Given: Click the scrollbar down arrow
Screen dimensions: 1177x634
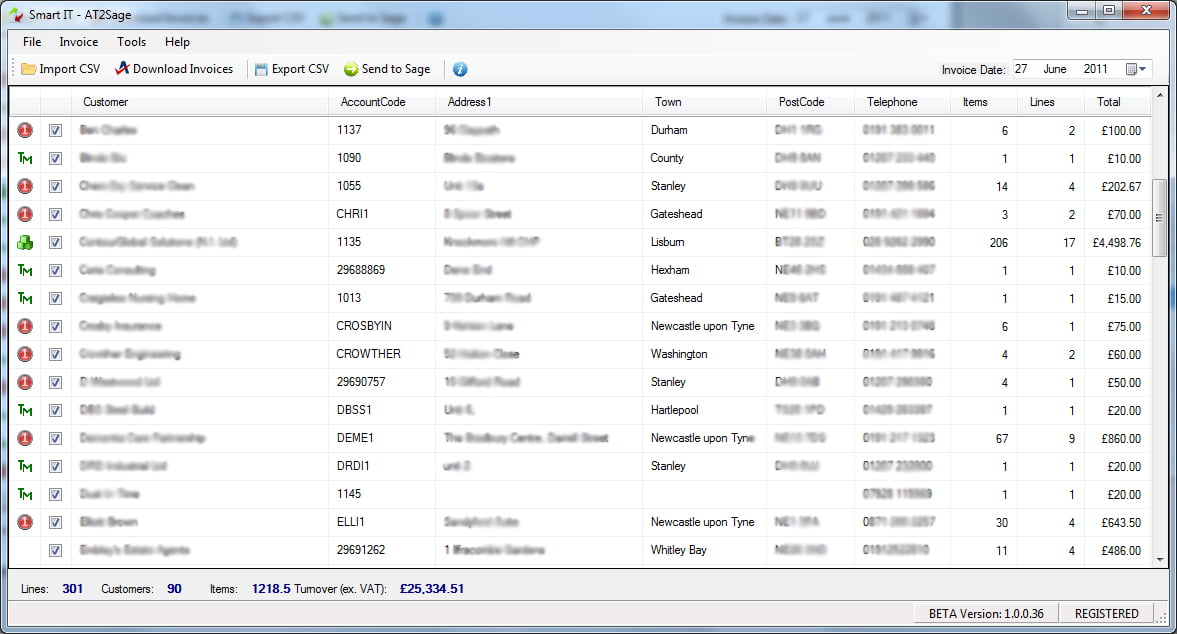Looking at the screenshot, I should (1160, 560).
